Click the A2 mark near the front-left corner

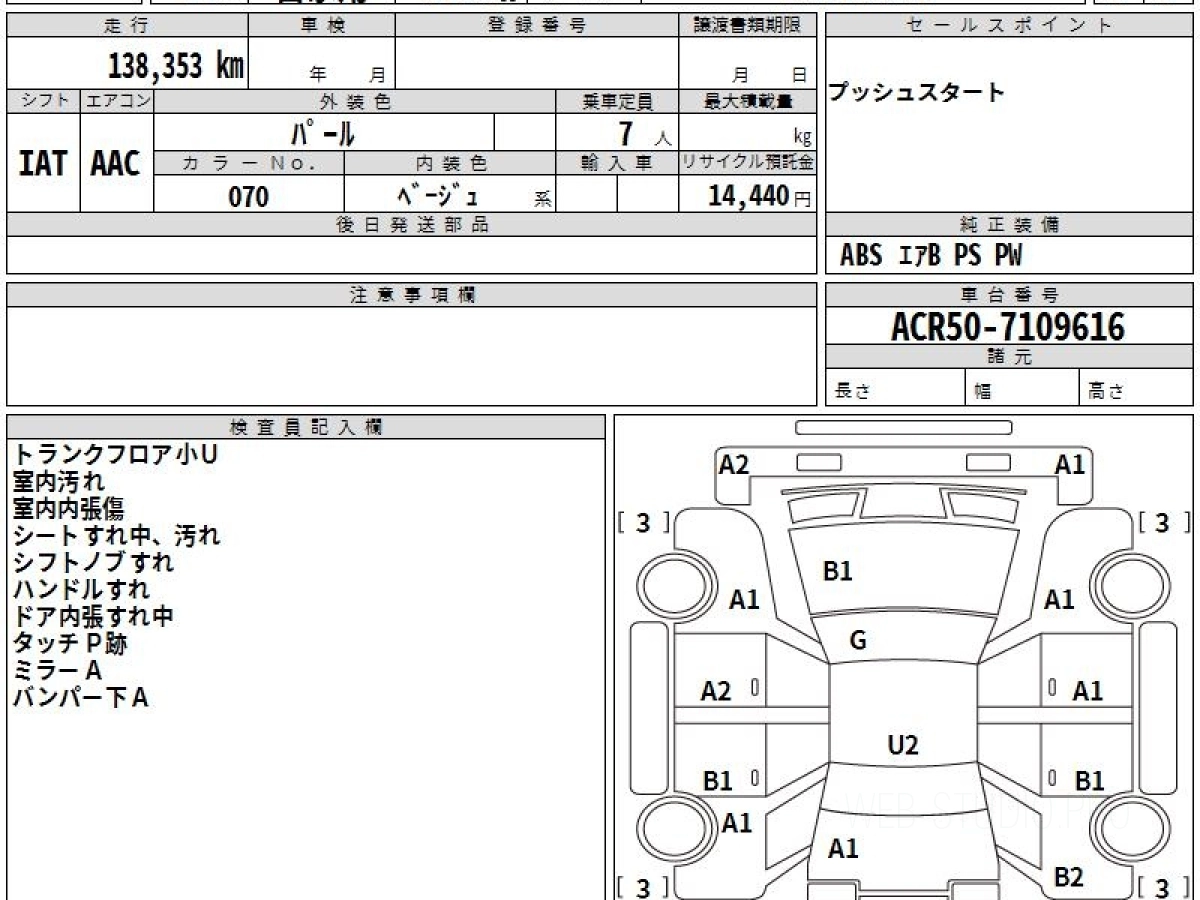click(734, 464)
